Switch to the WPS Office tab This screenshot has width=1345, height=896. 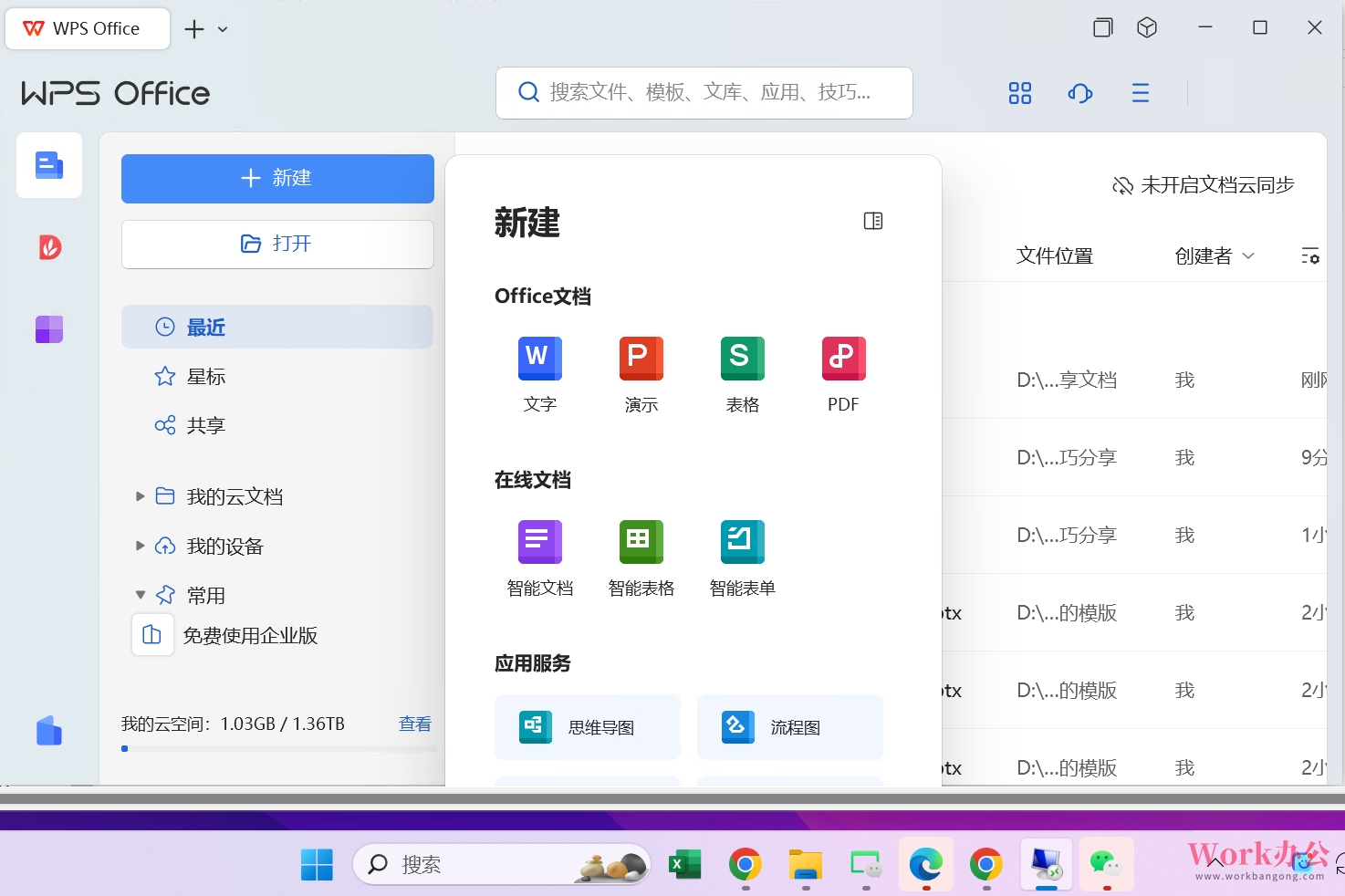tap(88, 28)
